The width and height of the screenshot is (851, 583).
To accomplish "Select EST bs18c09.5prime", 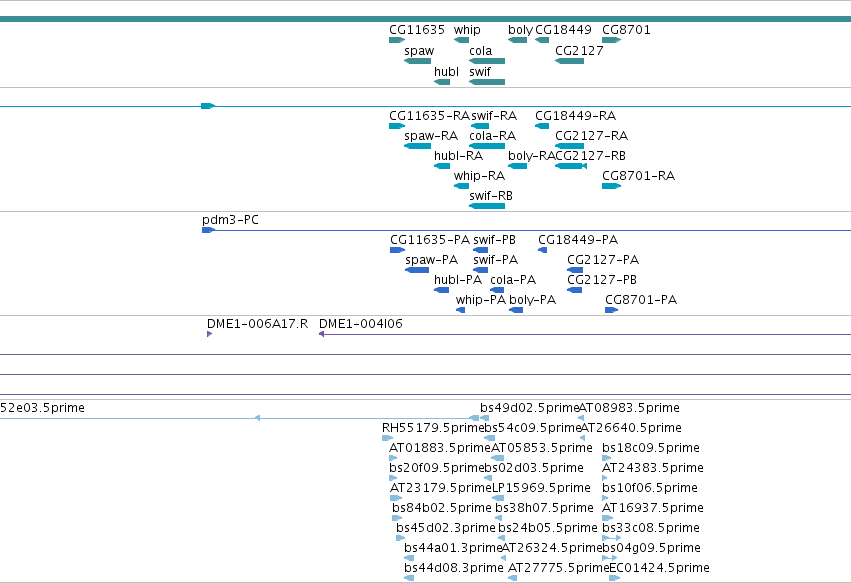I will point(607,458).
